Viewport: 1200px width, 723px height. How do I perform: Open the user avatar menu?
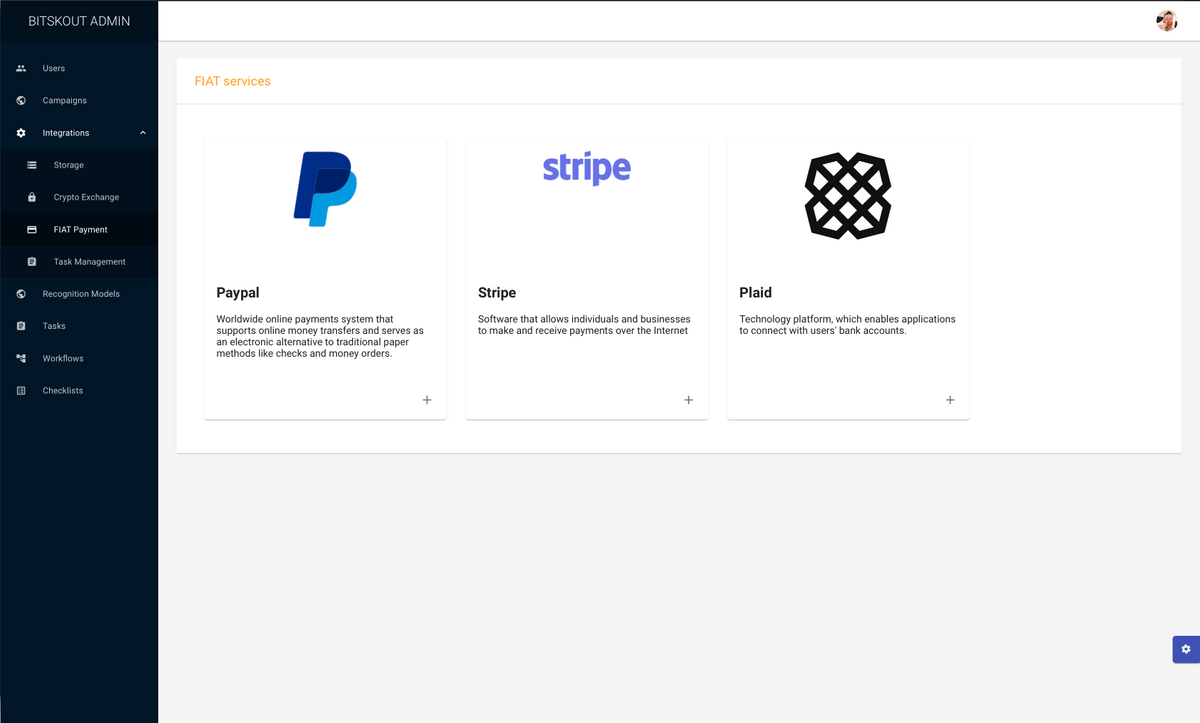1167,21
